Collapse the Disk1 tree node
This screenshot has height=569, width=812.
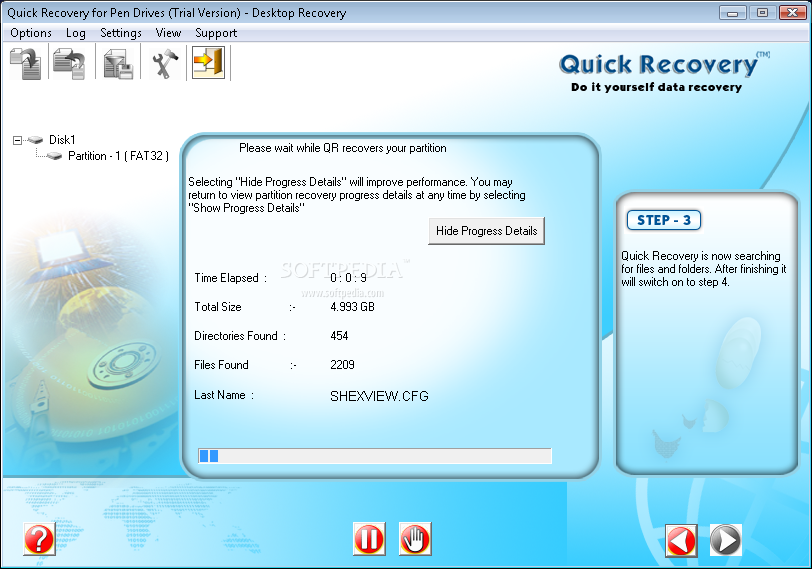click(18, 140)
